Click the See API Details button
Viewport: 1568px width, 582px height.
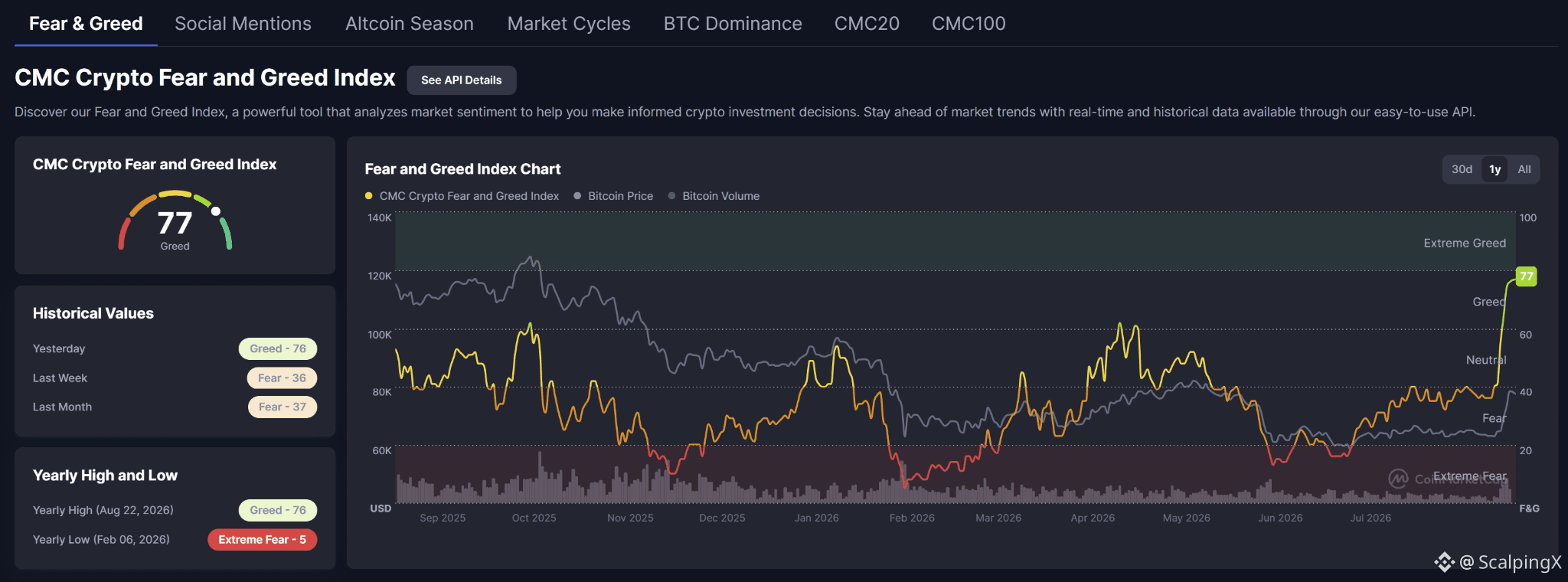(462, 80)
